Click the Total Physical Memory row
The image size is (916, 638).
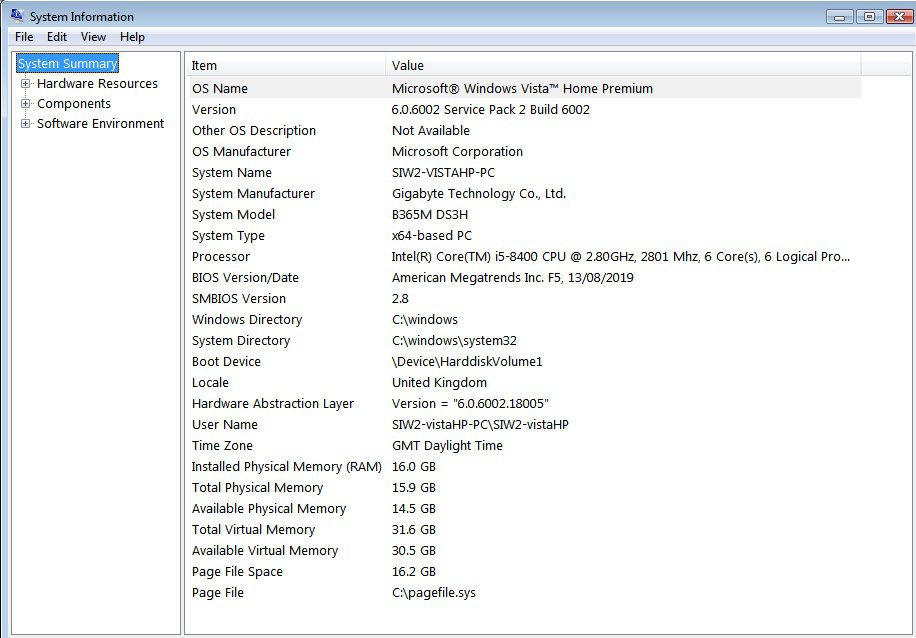pyautogui.click(x=524, y=488)
